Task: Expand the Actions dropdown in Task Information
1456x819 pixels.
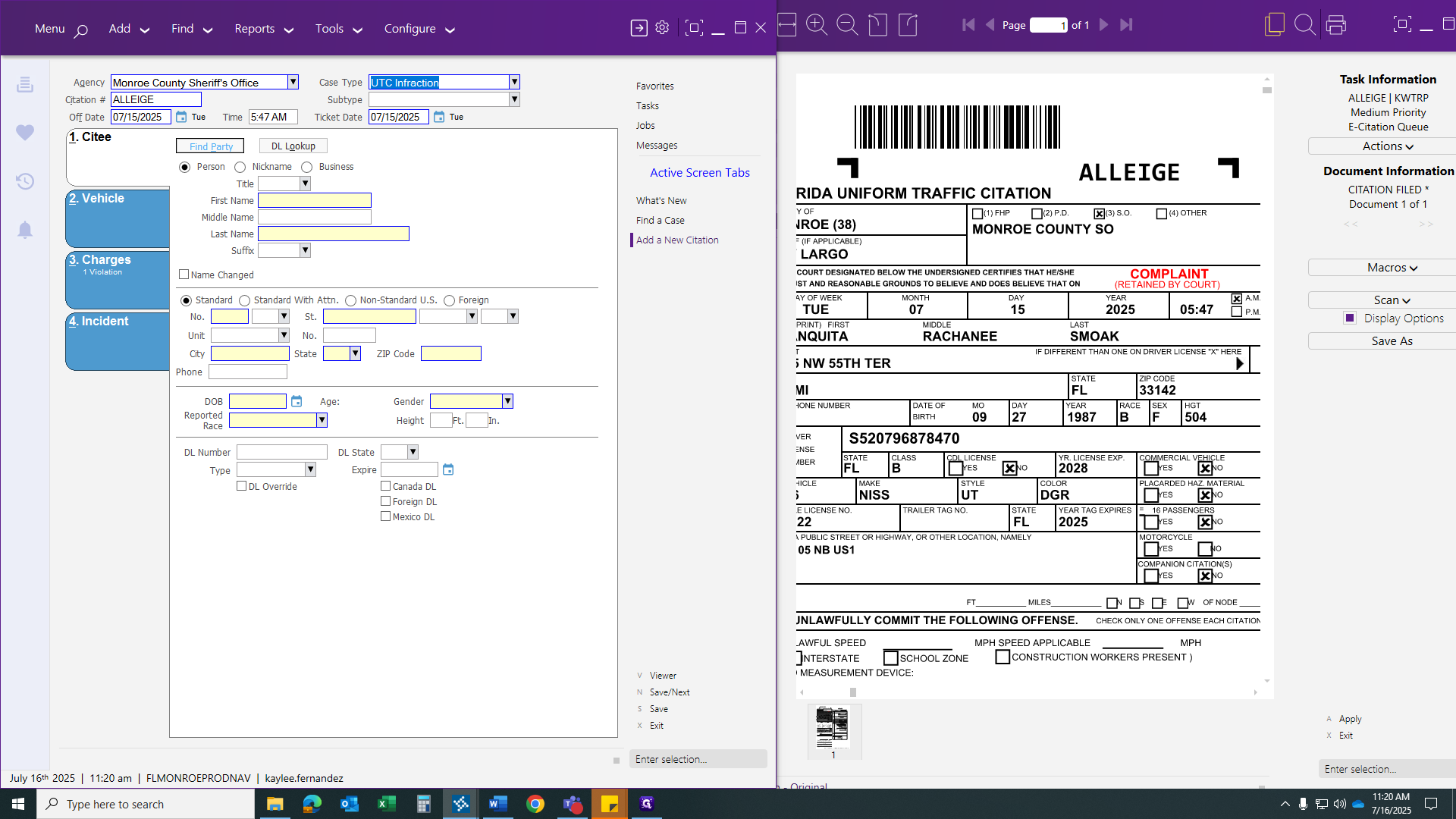Action: click(x=1387, y=146)
